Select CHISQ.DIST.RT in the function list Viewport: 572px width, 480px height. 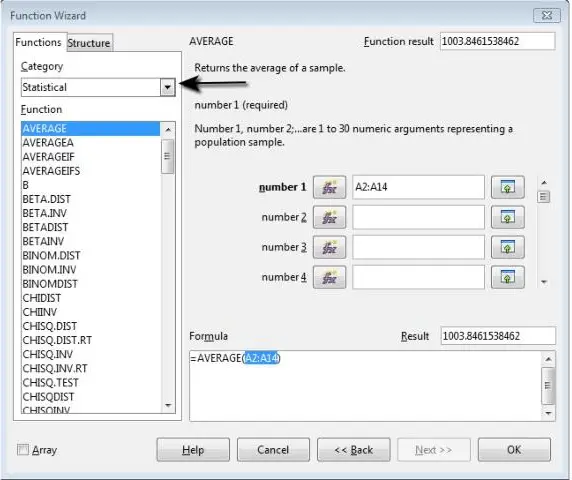[90, 341]
